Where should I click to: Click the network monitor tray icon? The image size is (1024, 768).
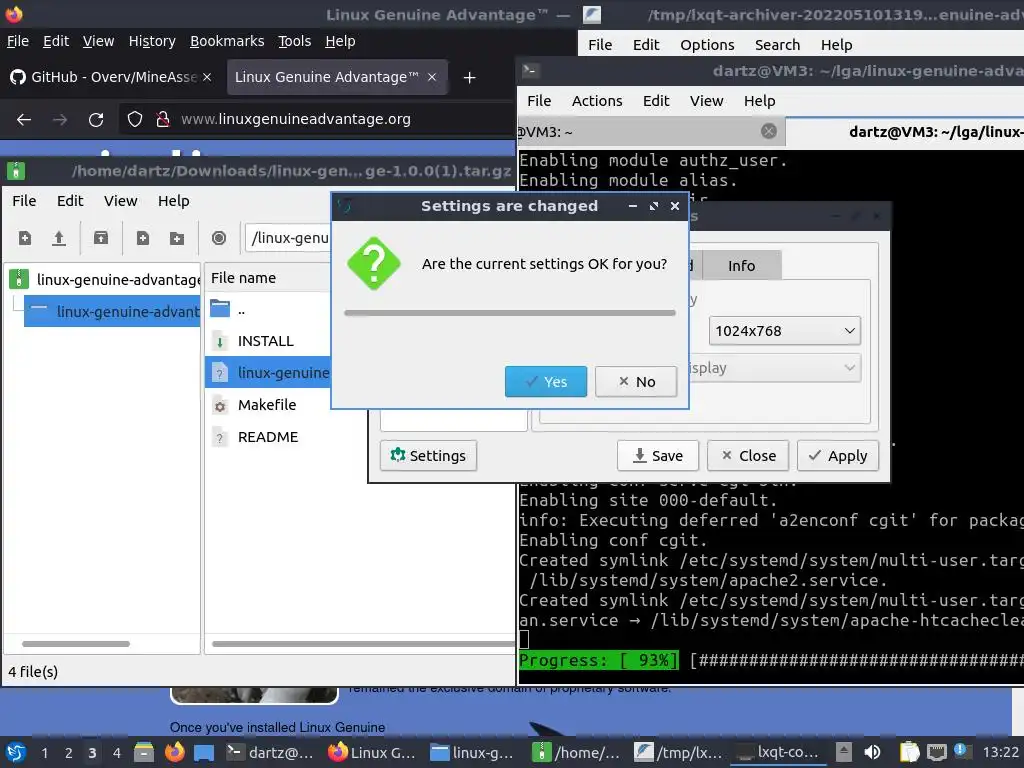[x=936, y=752]
